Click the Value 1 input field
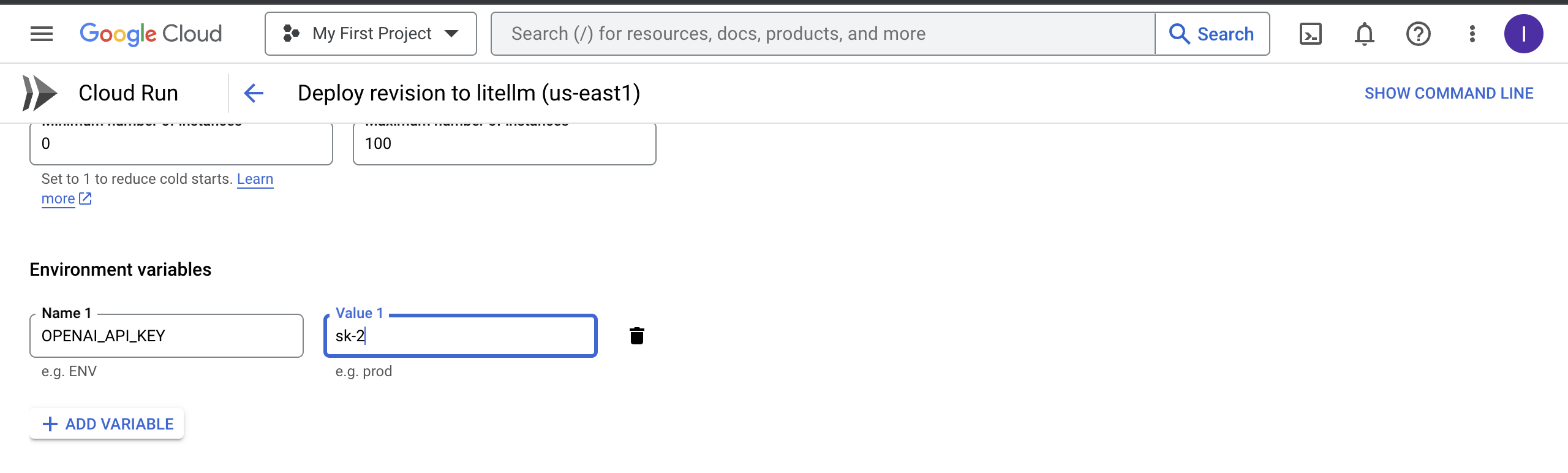 [461, 336]
